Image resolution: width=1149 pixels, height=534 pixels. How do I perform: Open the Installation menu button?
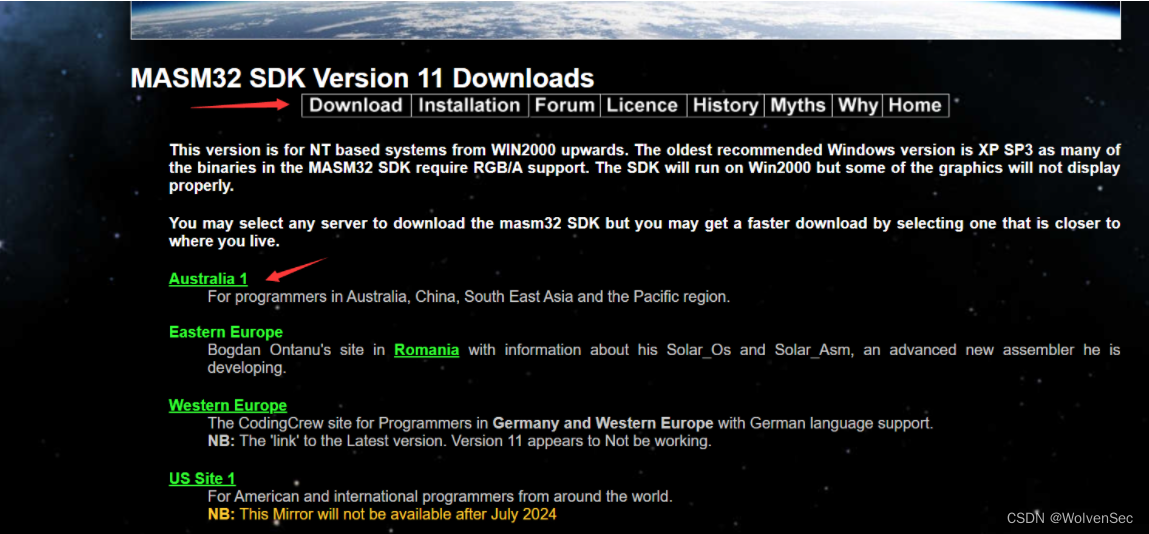point(469,105)
